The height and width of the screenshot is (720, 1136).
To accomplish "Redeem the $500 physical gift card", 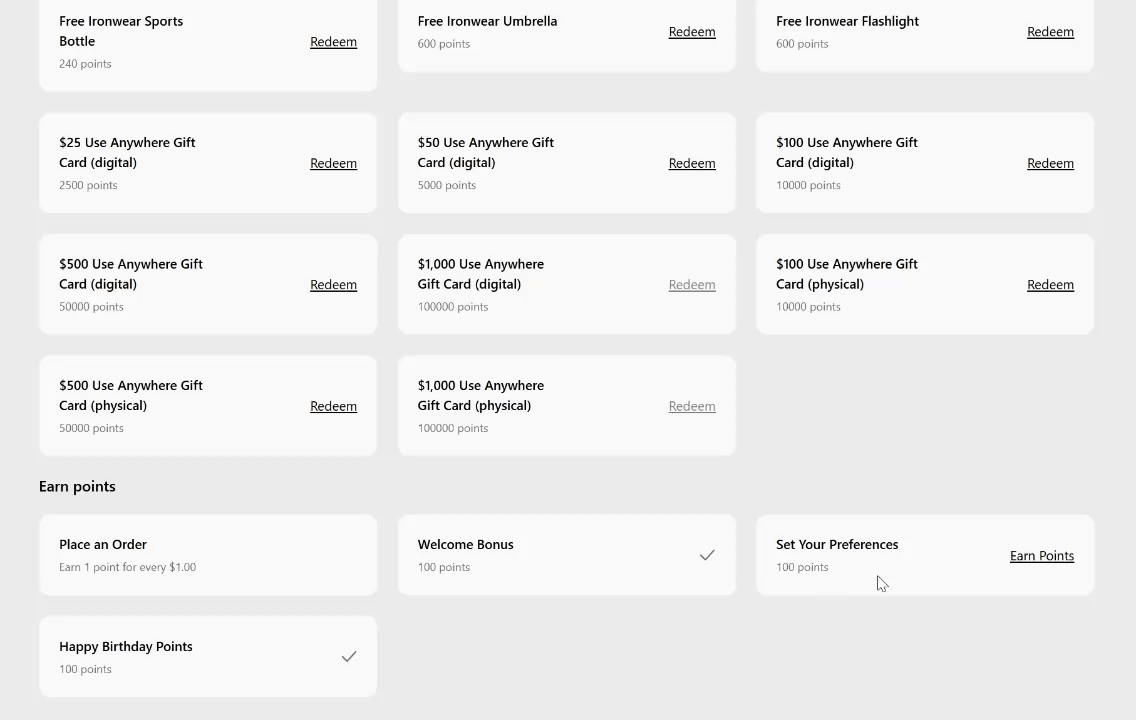I will [x=333, y=406].
